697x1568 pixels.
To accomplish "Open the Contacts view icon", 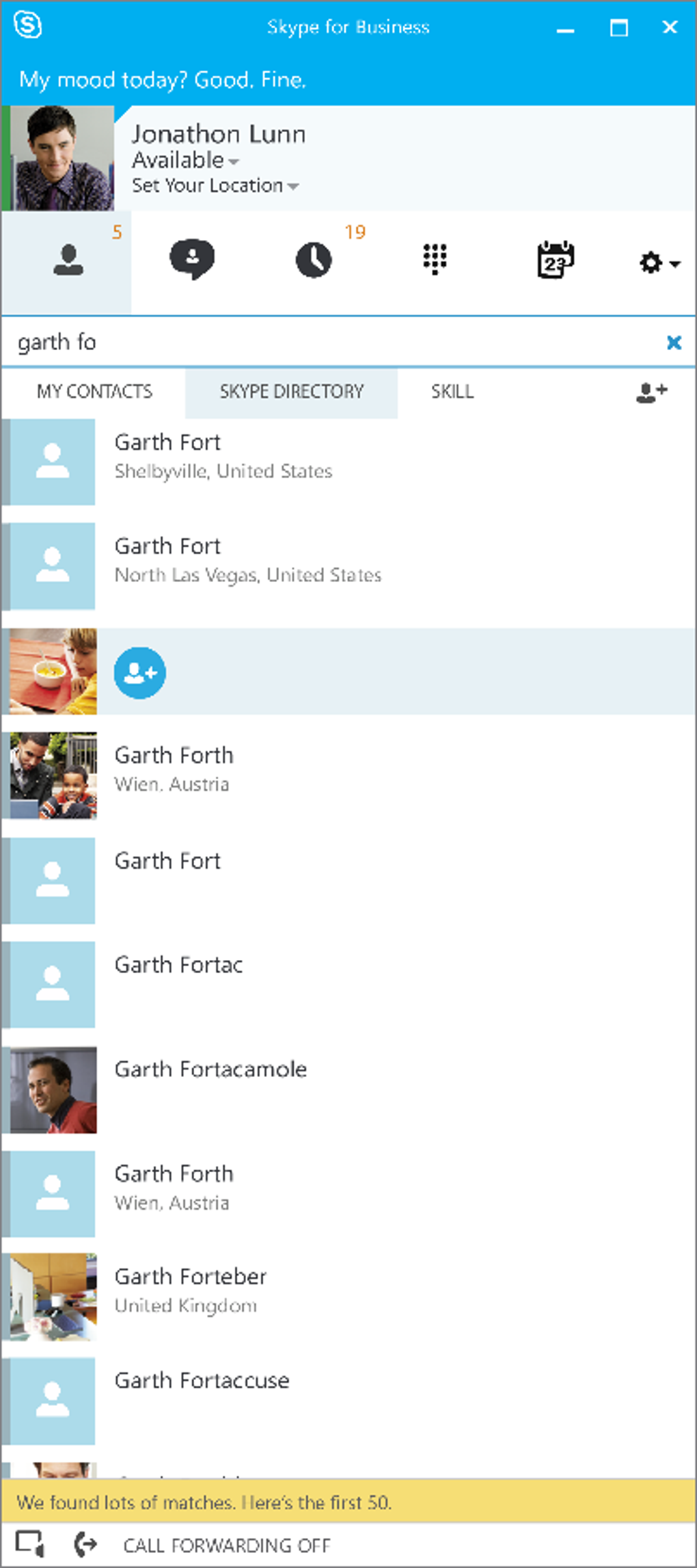I will click(x=68, y=261).
